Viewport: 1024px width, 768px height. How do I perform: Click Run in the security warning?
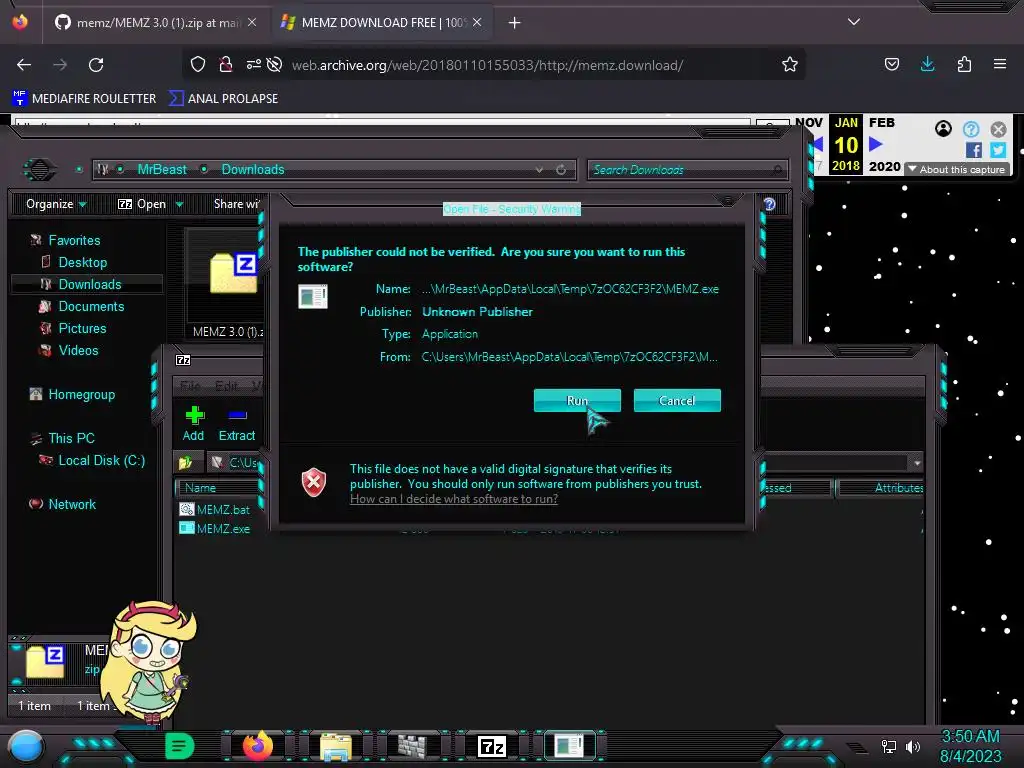pos(577,400)
